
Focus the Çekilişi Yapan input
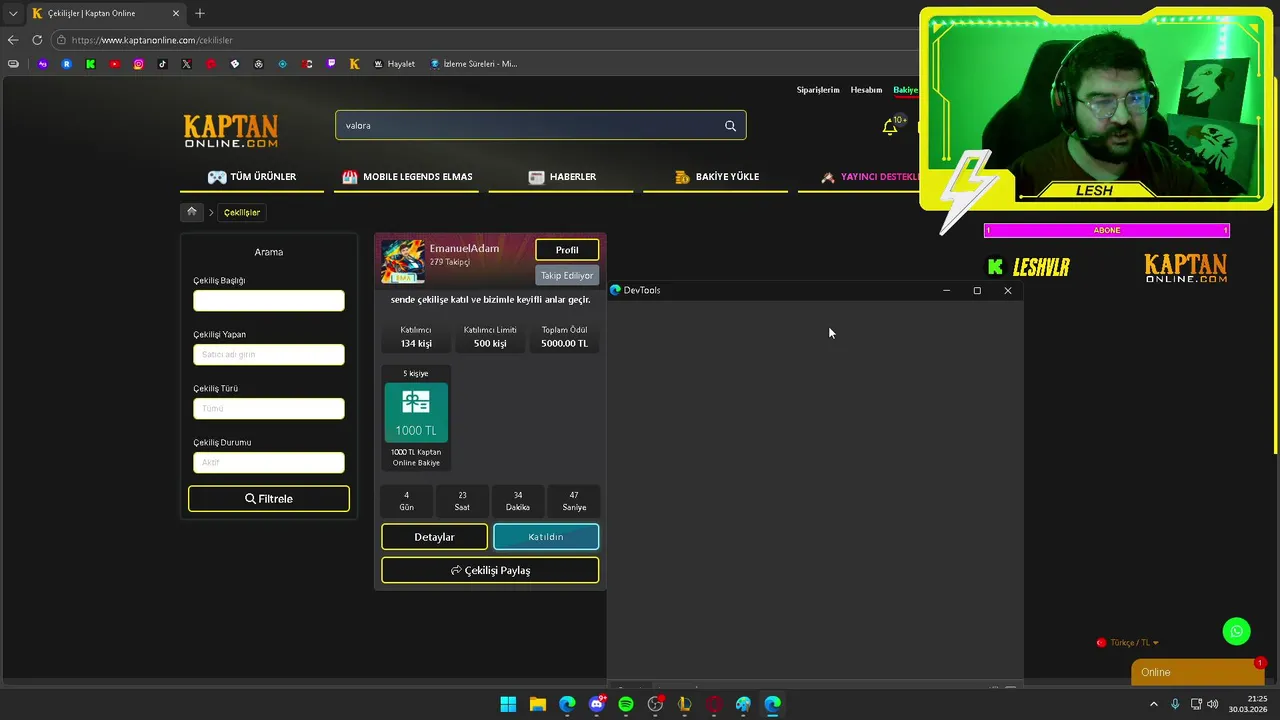[269, 355]
